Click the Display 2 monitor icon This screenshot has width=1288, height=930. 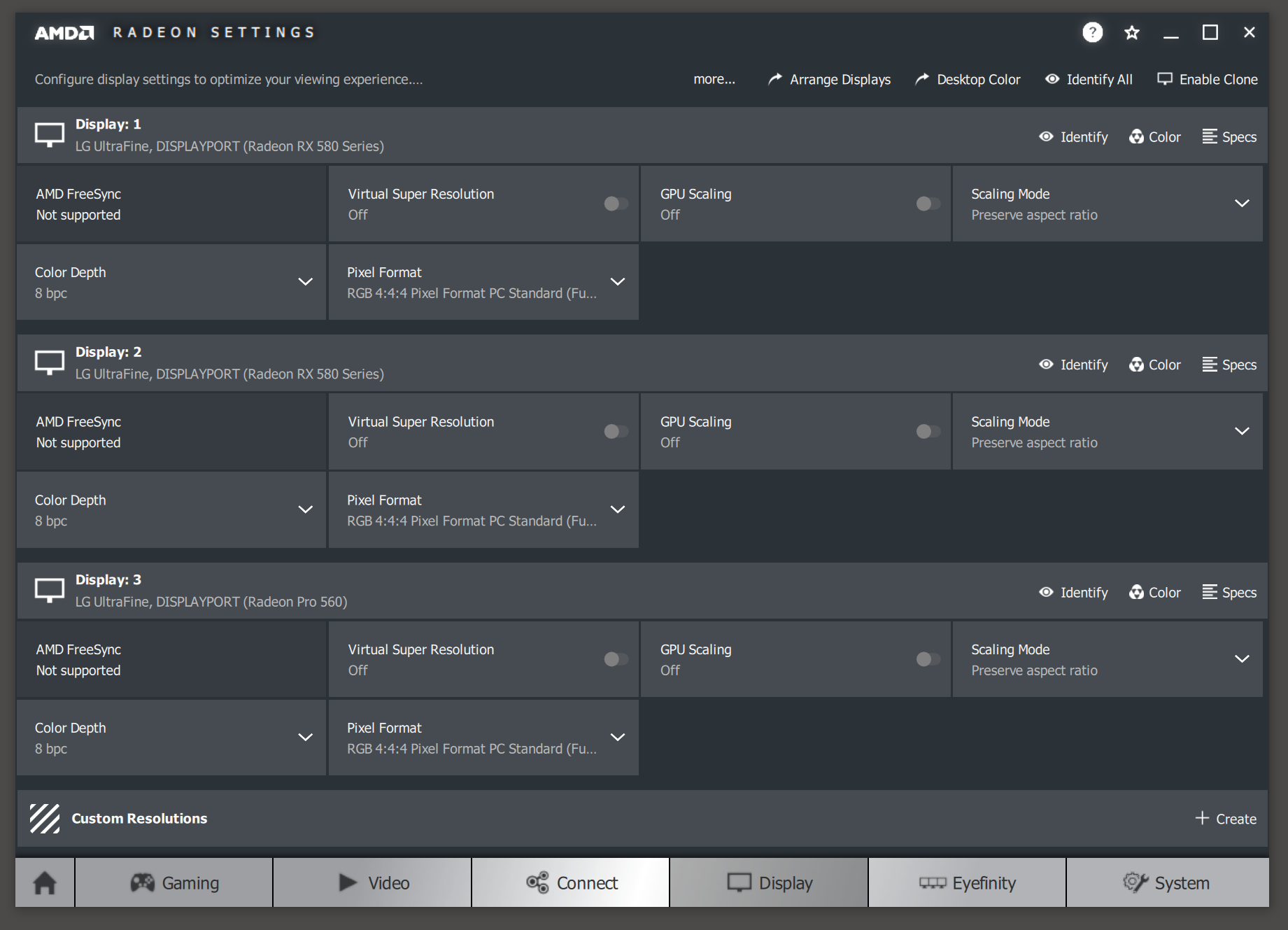(x=50, y=362)
